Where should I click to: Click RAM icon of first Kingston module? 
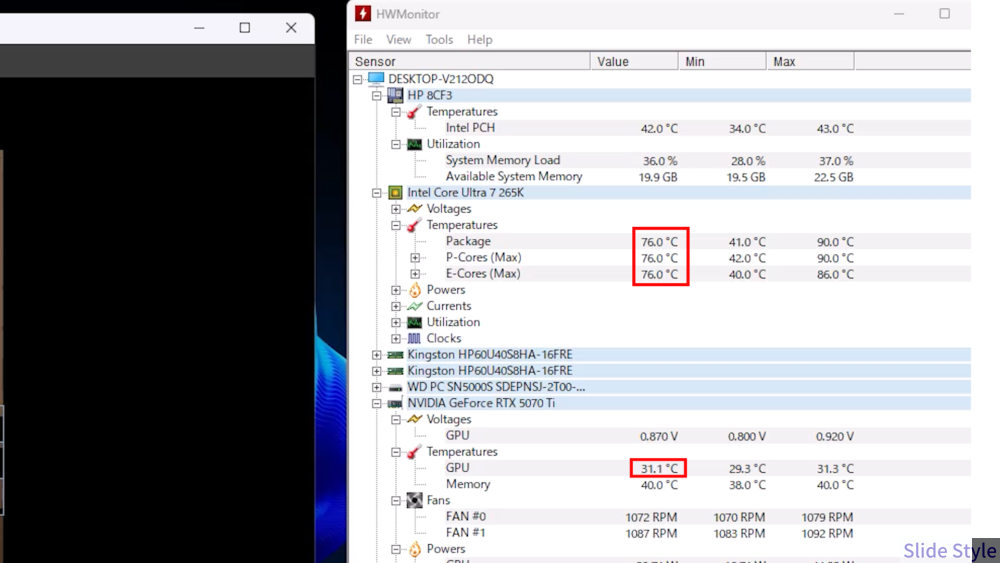pyautogui.click(x=395, y=355)
